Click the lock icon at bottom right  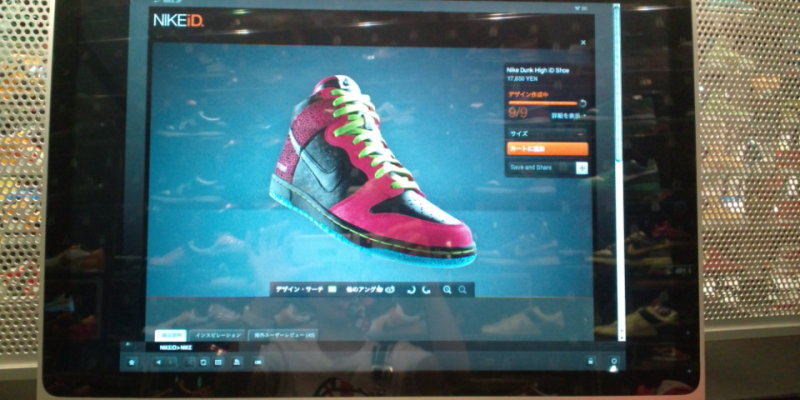pos(591,361)
